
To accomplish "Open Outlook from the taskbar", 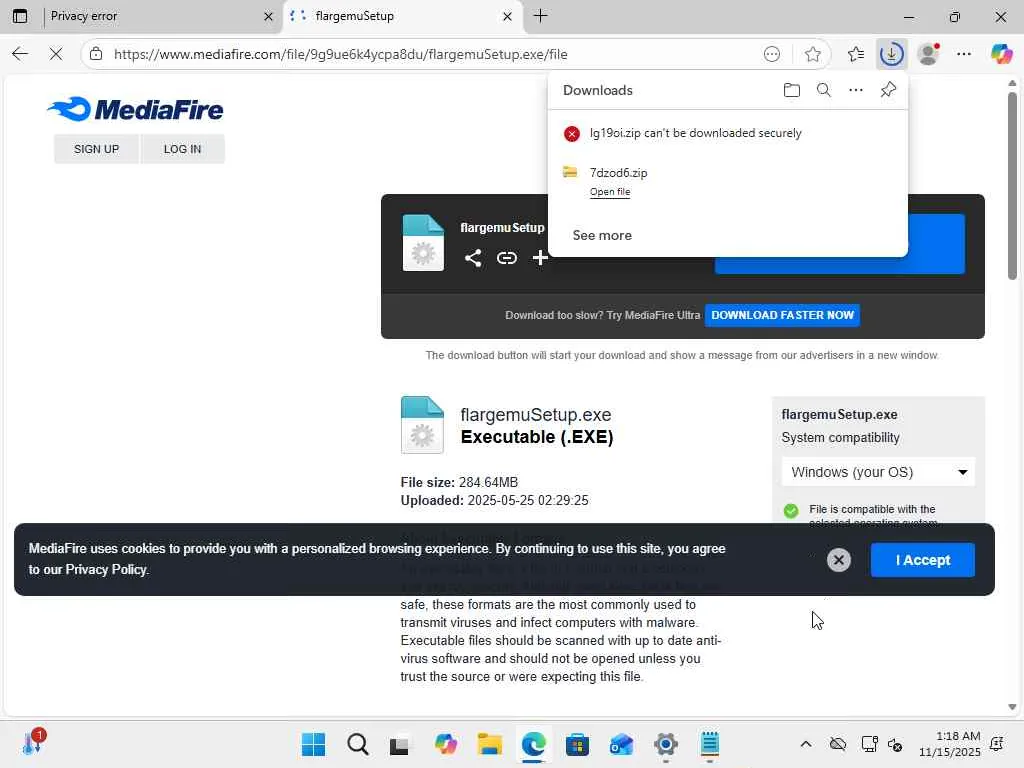I will [621, 744].
